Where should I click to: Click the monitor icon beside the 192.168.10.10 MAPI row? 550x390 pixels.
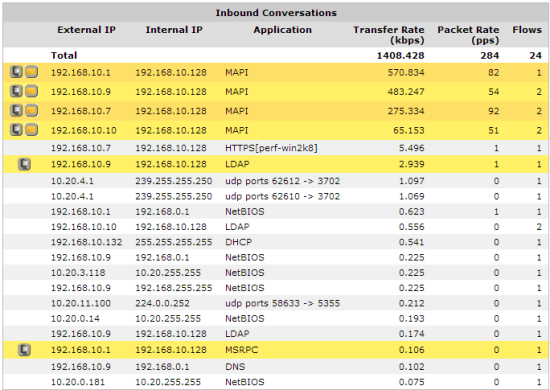pos(16,130)
